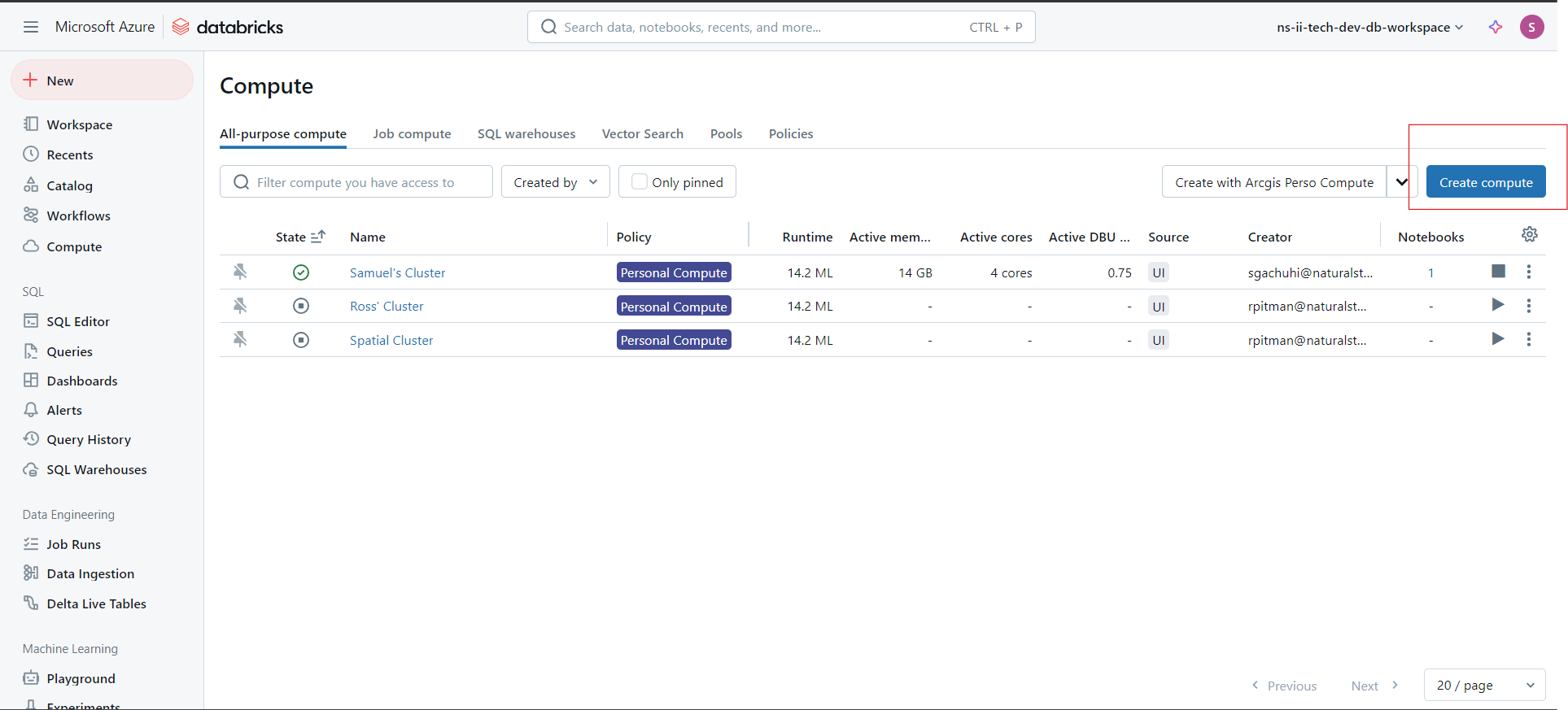Open Query History in sidebar
Viewport: 1568px width, 710px height.
[89, 439]
